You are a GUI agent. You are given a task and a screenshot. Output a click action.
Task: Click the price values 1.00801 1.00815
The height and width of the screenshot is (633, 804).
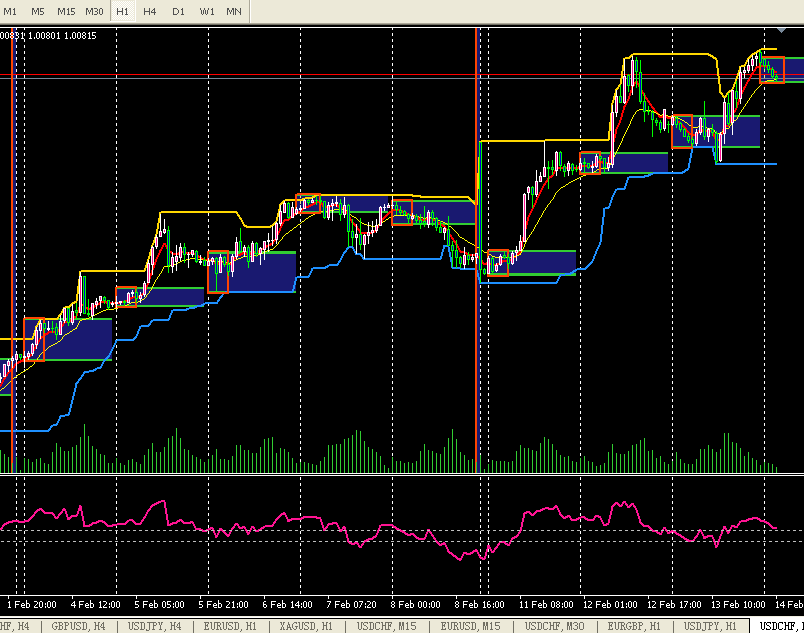click(x=62, y=36)
